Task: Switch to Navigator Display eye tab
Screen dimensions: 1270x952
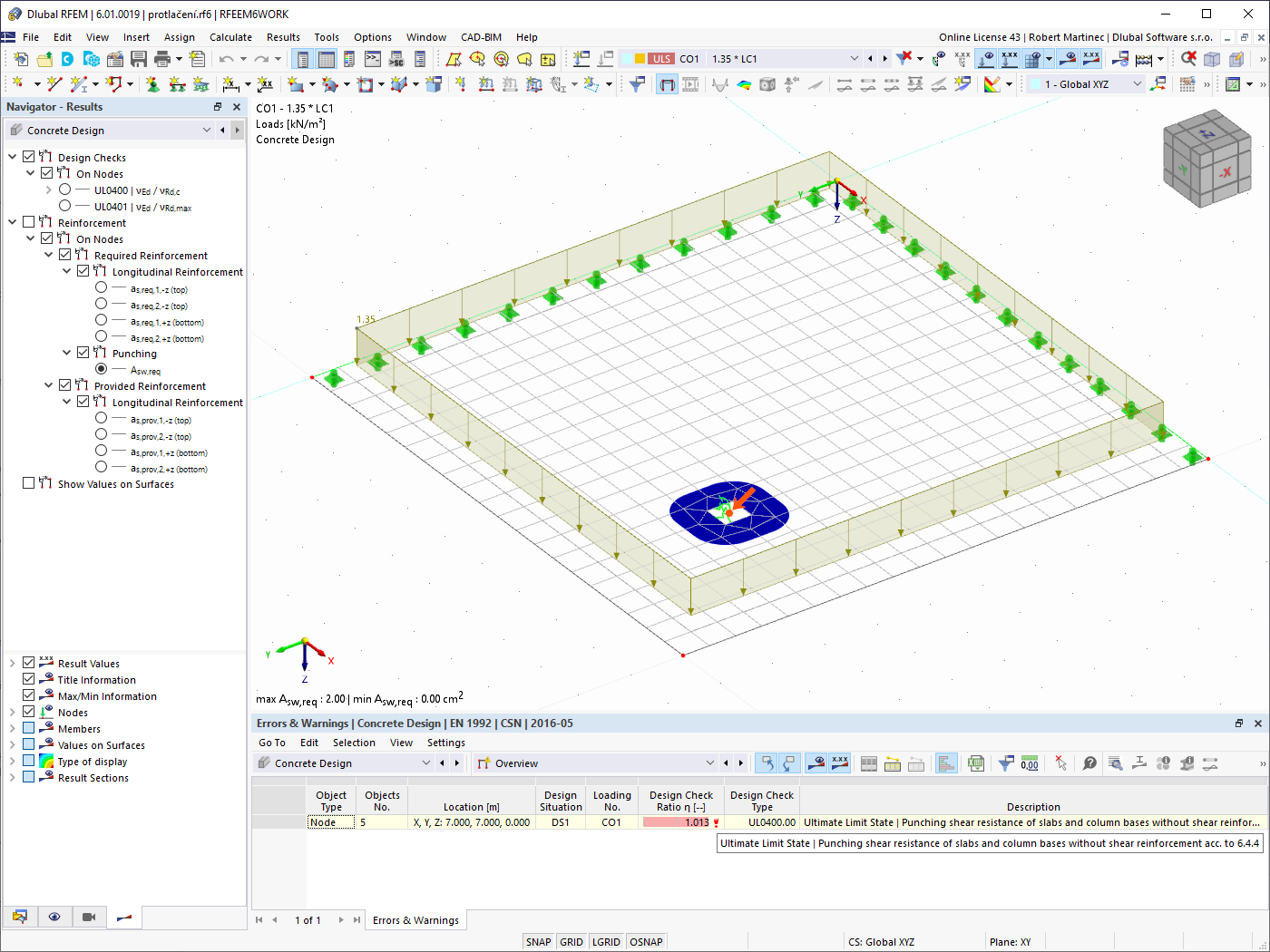Action: 54,917
